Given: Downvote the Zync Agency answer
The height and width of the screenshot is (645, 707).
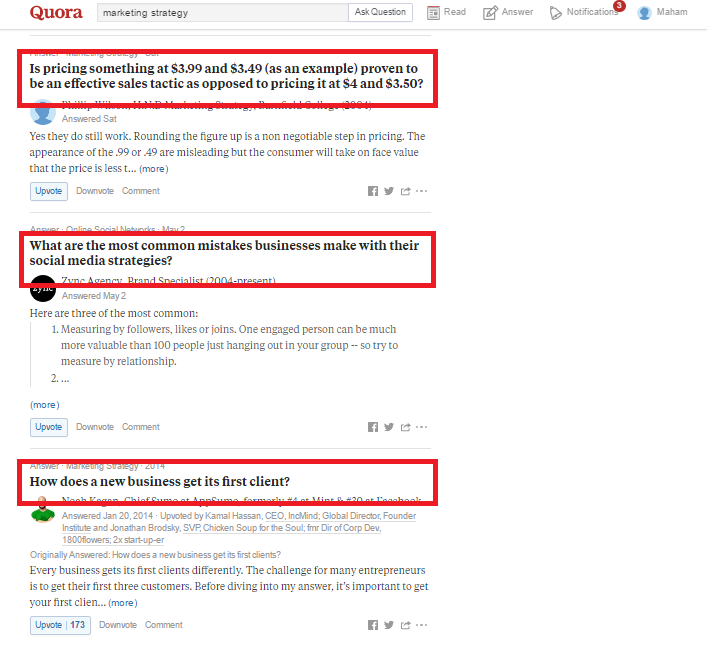Looking at the screenshot, I should tap(95, 427).
